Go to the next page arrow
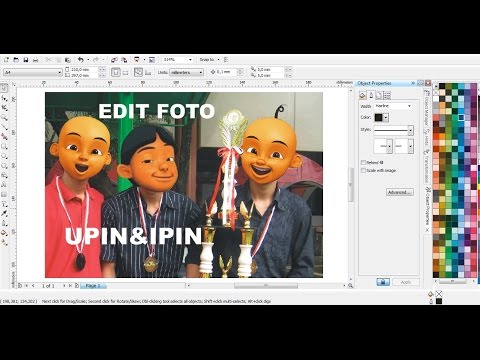Viewport: 480px width, 360px height. [64, 286]
